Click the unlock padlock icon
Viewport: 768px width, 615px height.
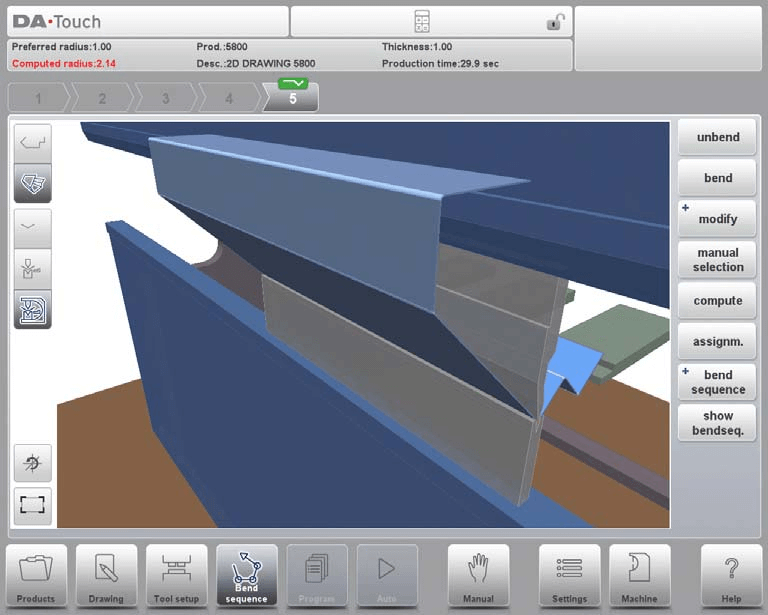click(555, 22)
